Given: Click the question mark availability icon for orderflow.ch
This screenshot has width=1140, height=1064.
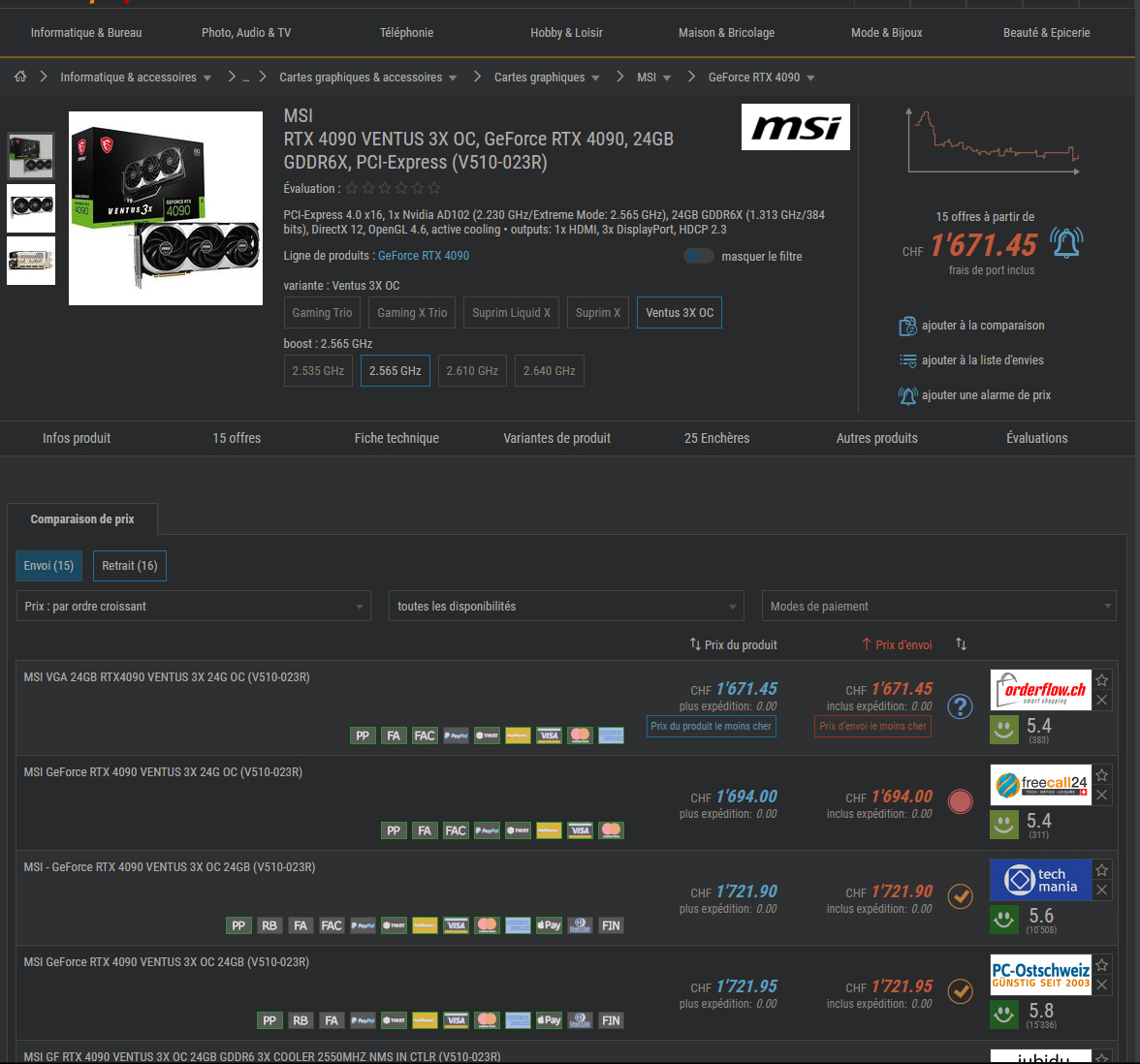Looking at the screenshot, I should (x=960, y=705).
